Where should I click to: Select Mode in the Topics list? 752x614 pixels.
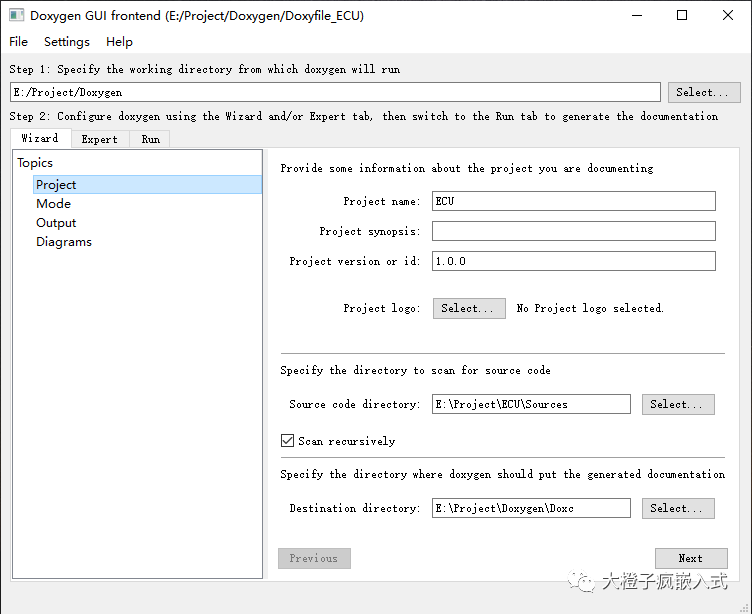click(x=54, y=204)
